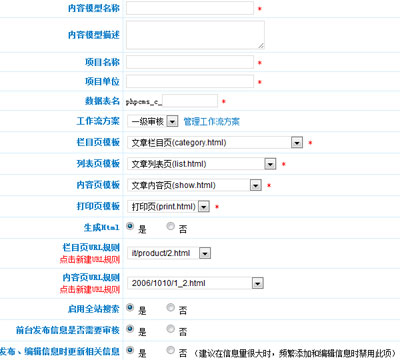400x360 pixels.
Task: Select 否 for 启用全站搜索
Action: coord(171,307)
